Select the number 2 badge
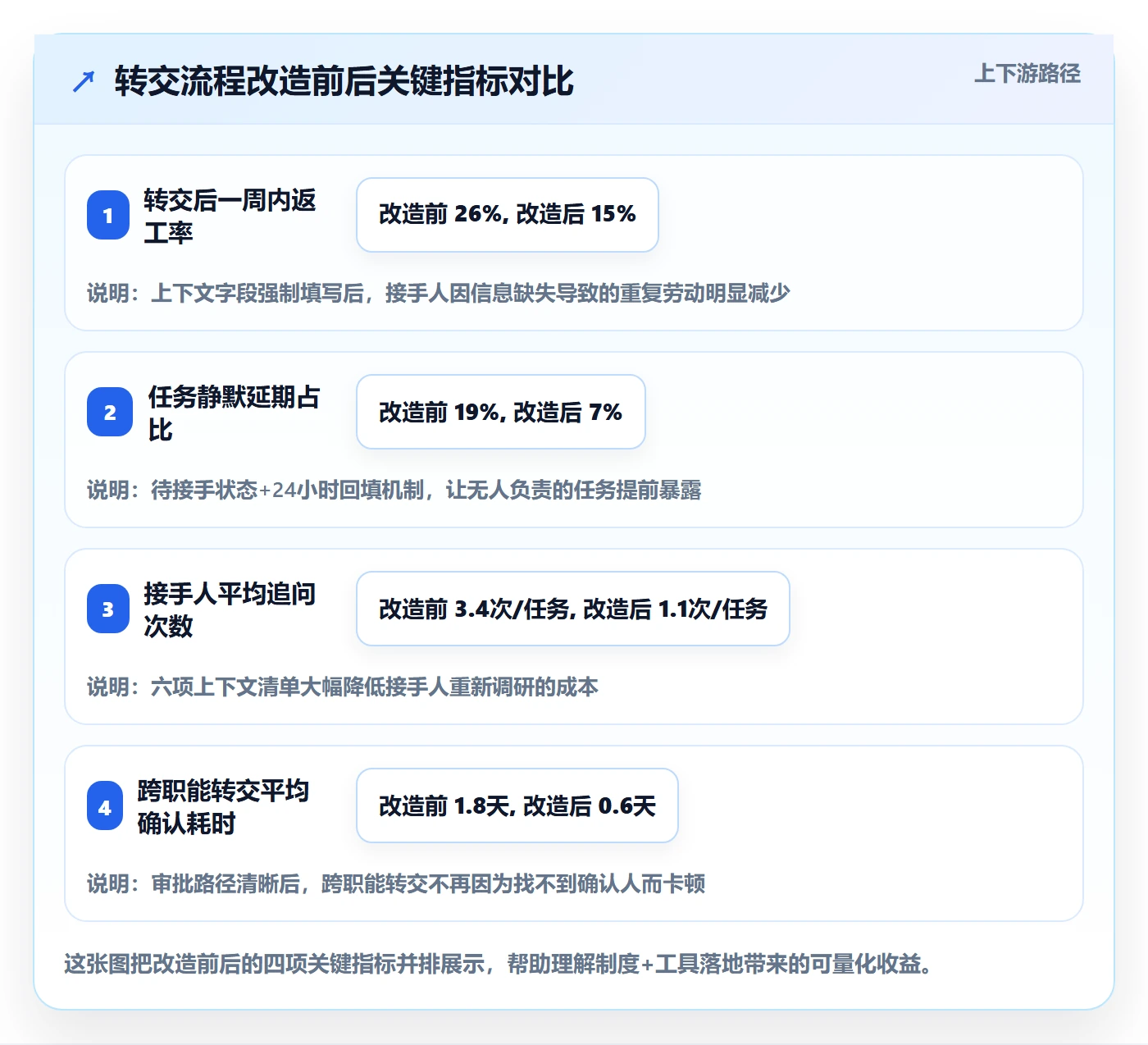The height and width of the screenshot is (1045, 1148). 110,412
